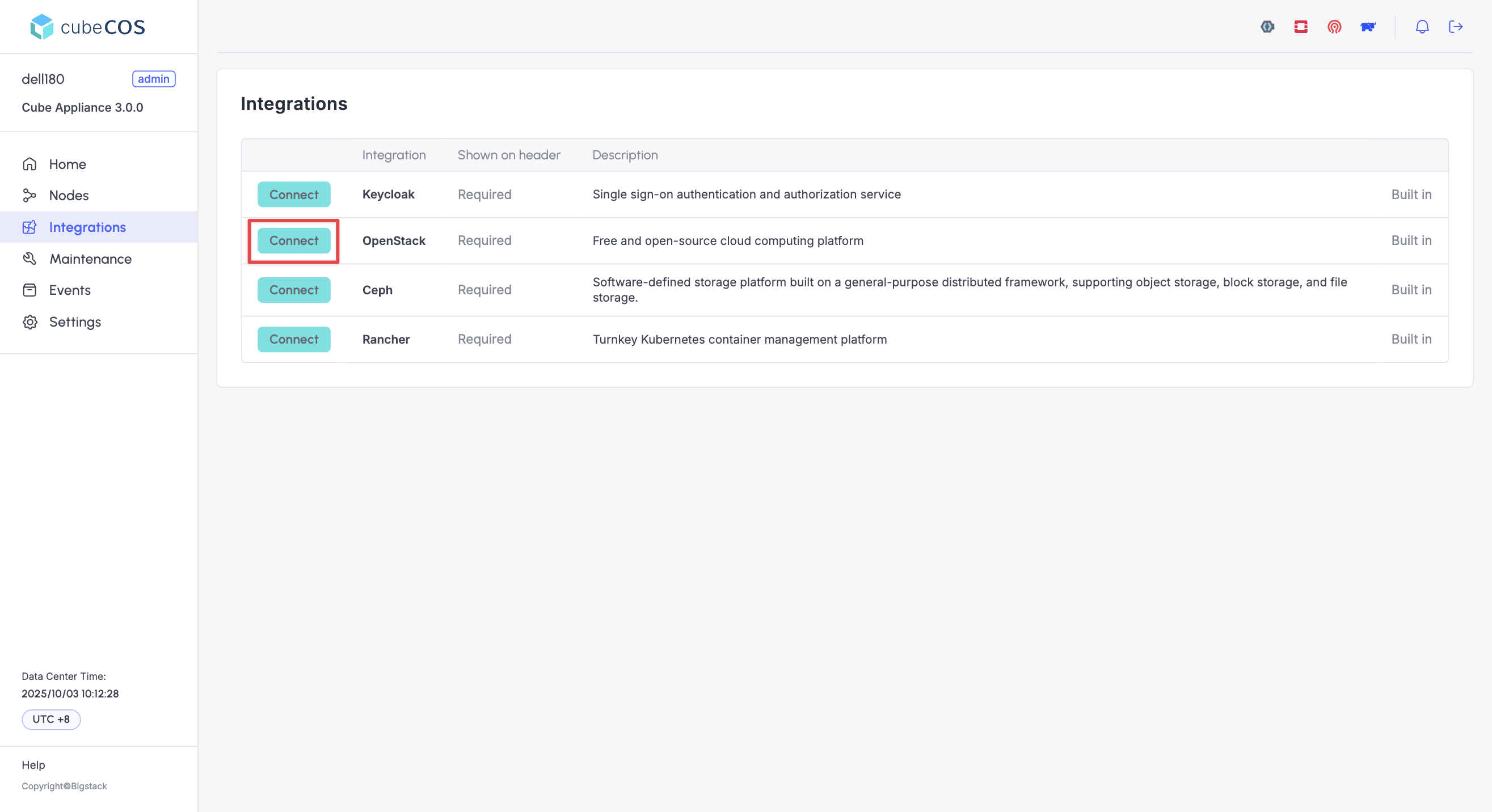
Task: Click the Nodes sidebar icon
Action: (29, 196)
